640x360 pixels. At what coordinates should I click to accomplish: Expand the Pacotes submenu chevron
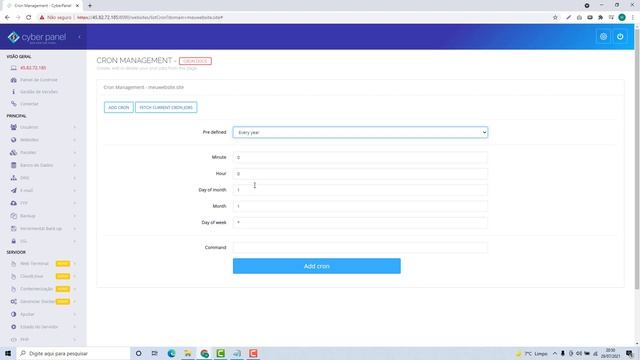tap(75, 153)
